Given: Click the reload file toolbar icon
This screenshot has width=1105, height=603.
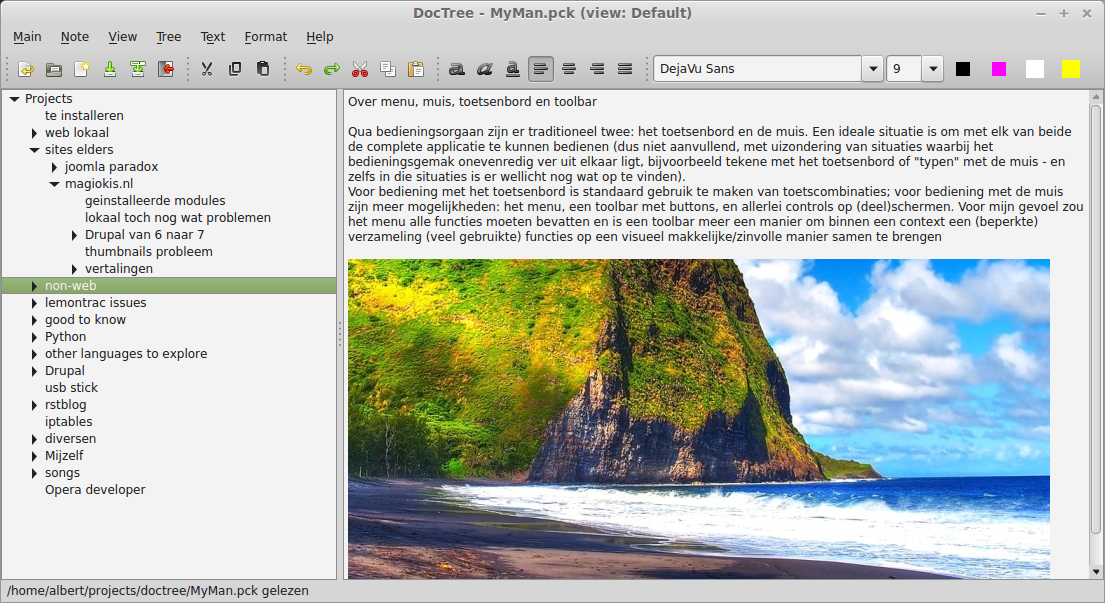Looking at the screenshot, I should (26, 69).
